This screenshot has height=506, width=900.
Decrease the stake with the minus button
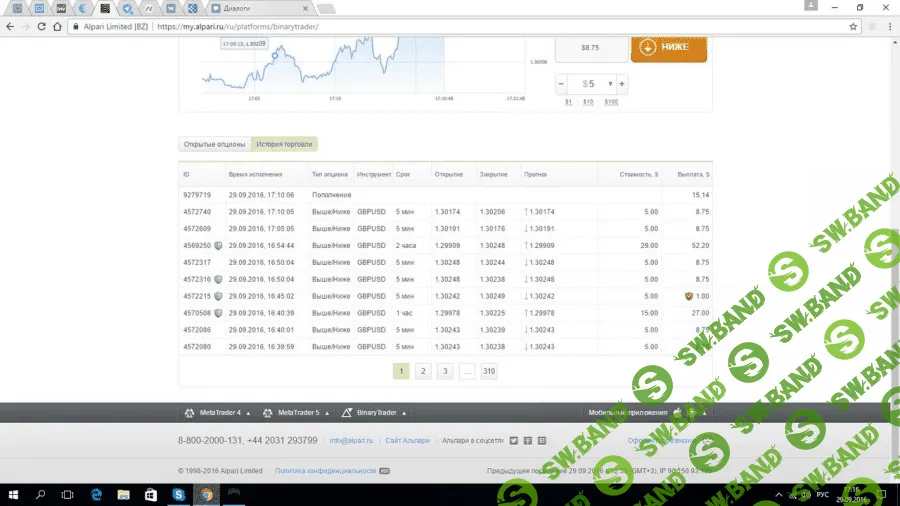pos(560,84)
